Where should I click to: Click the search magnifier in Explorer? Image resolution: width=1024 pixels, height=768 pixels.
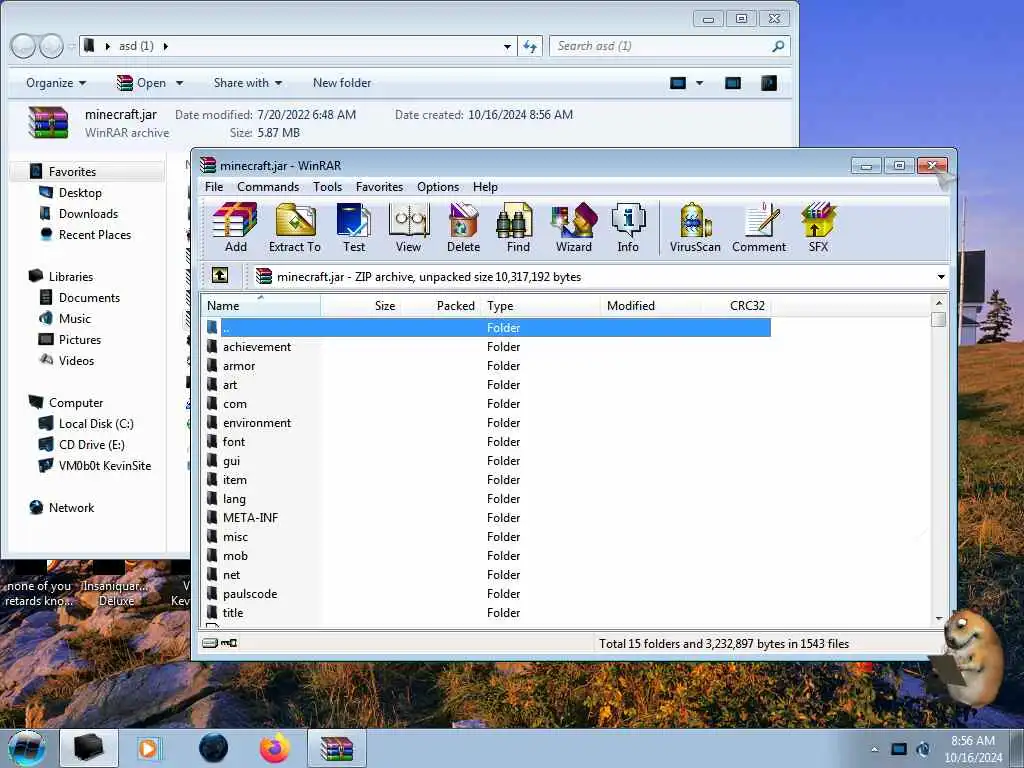tap(778, 46)
